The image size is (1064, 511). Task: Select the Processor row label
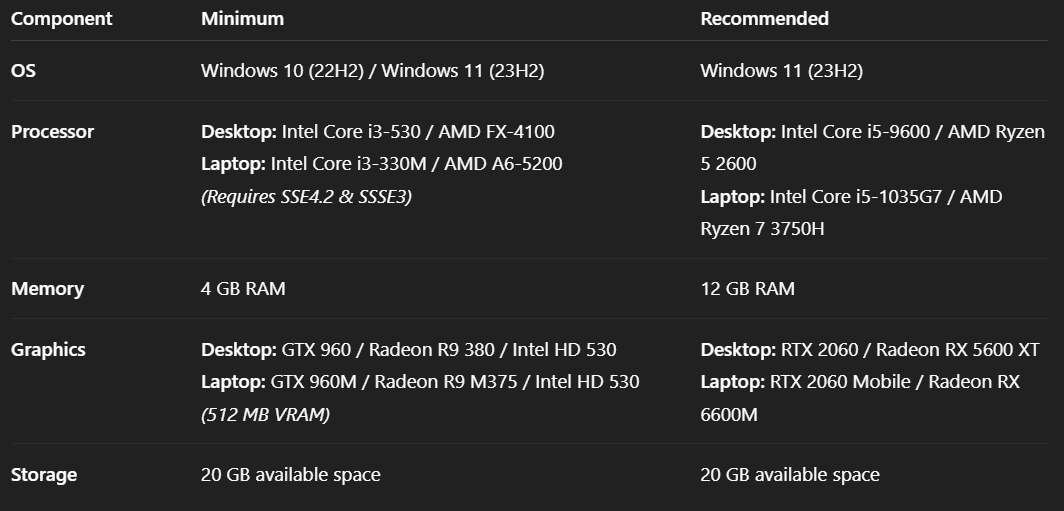pos(52,132)
